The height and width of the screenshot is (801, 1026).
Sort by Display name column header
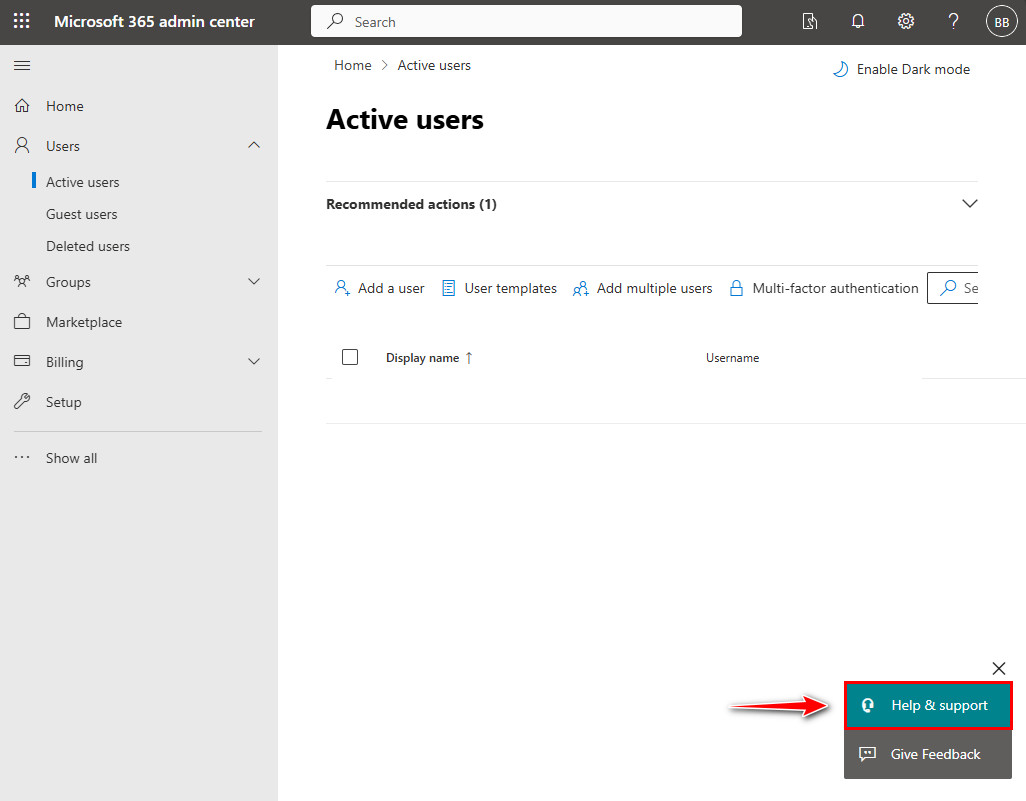tap(422, 358)
